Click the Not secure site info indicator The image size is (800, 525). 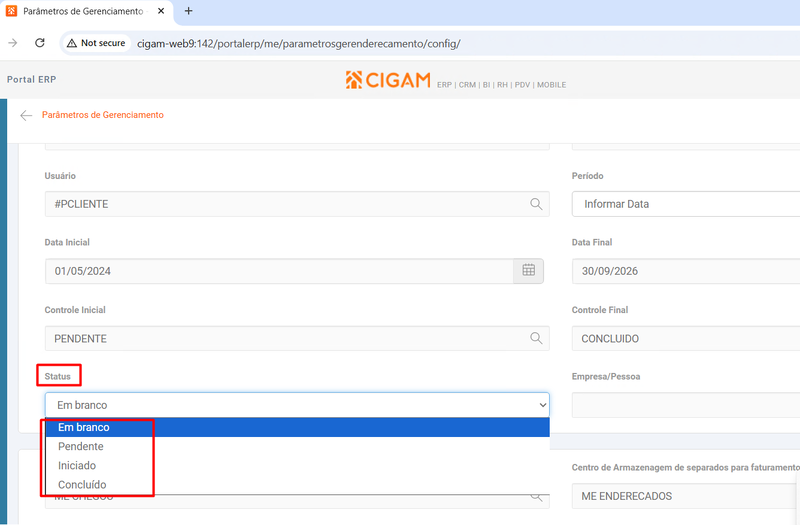coord(96,43)
